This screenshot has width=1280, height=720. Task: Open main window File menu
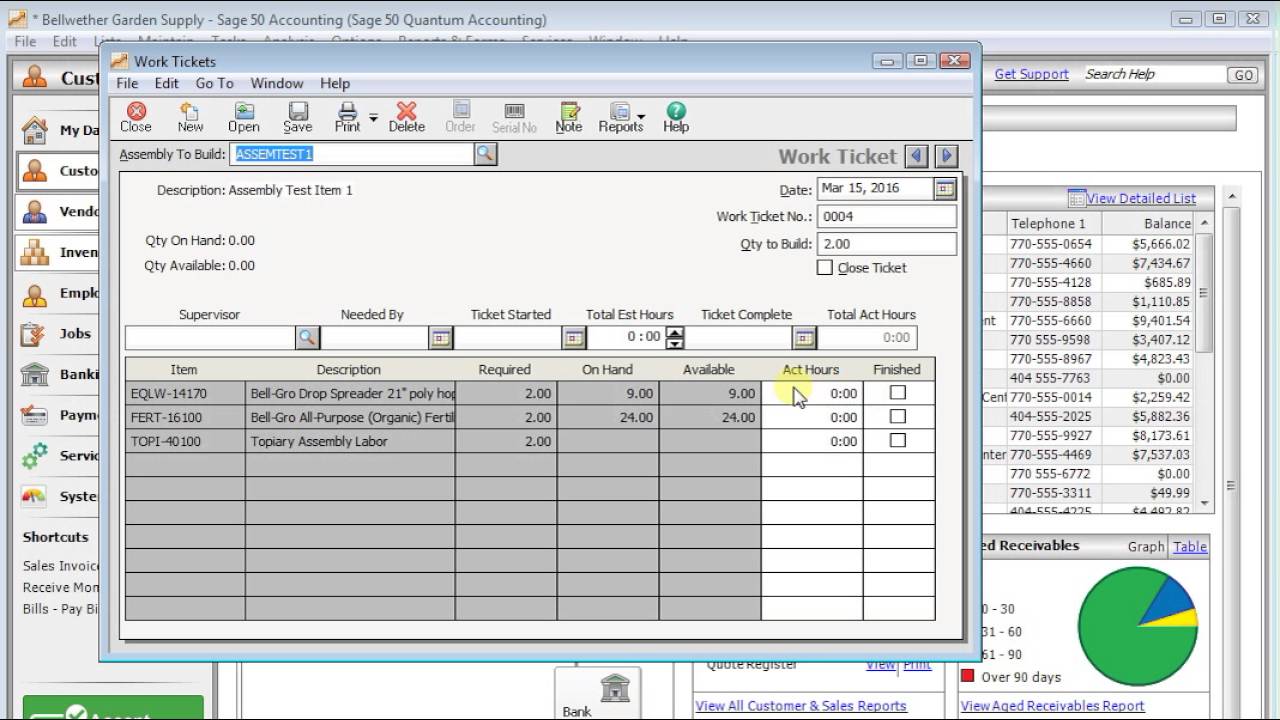[x=25, y=41]
